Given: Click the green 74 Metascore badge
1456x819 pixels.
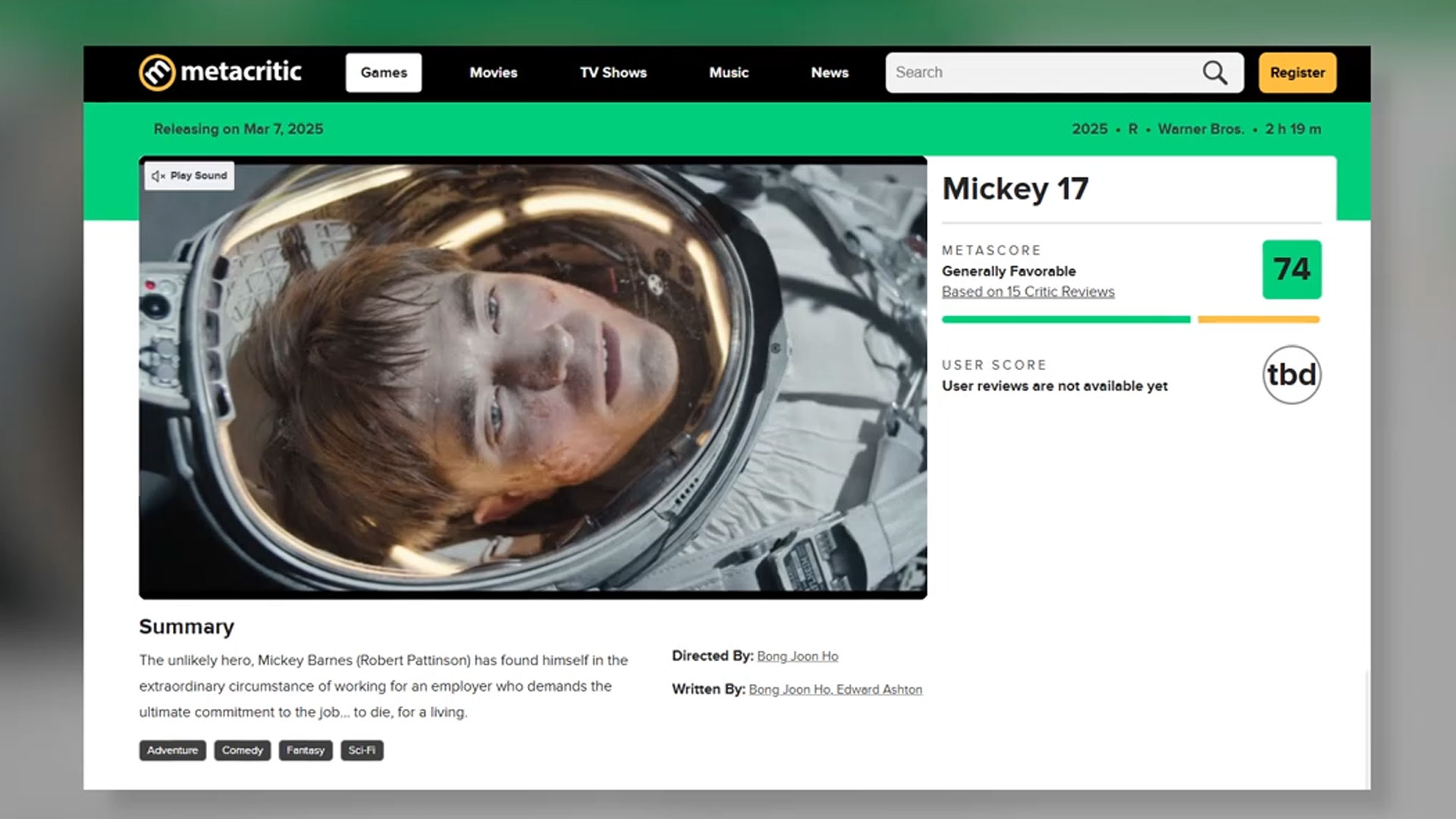Looking at the screenshot, I should 1291,269.
